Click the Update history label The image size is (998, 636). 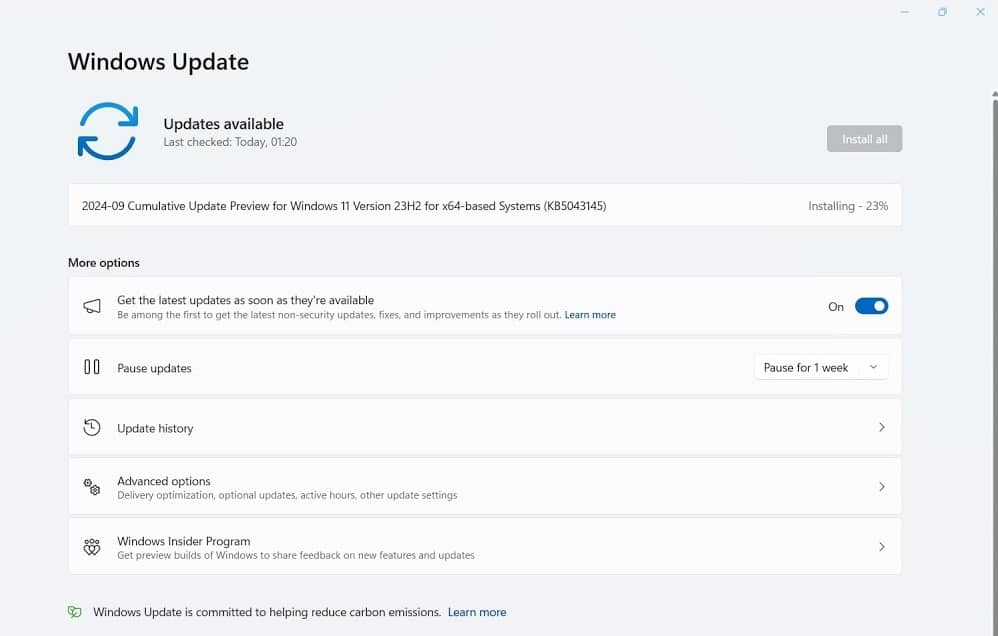155,428
